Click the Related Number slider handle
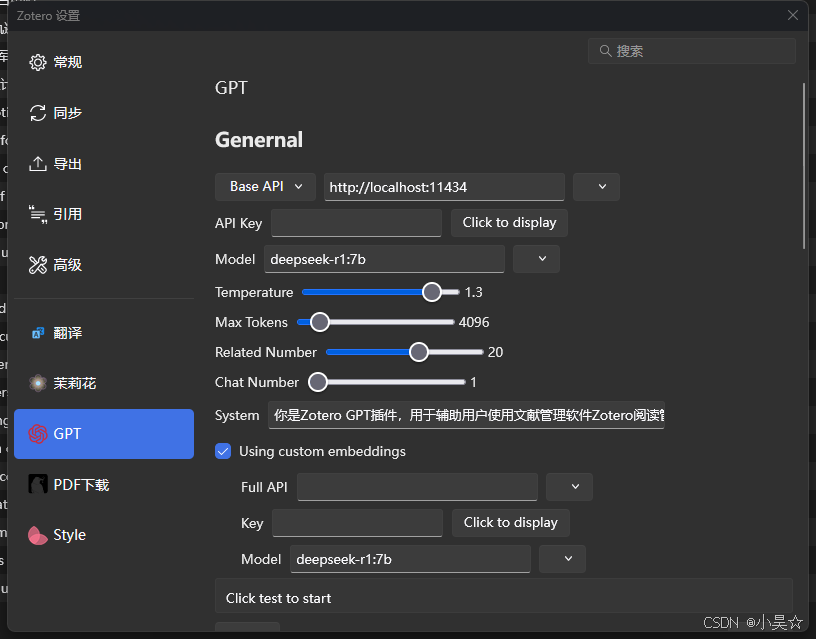This screenshot has height=639, width=816. point(418,352)
